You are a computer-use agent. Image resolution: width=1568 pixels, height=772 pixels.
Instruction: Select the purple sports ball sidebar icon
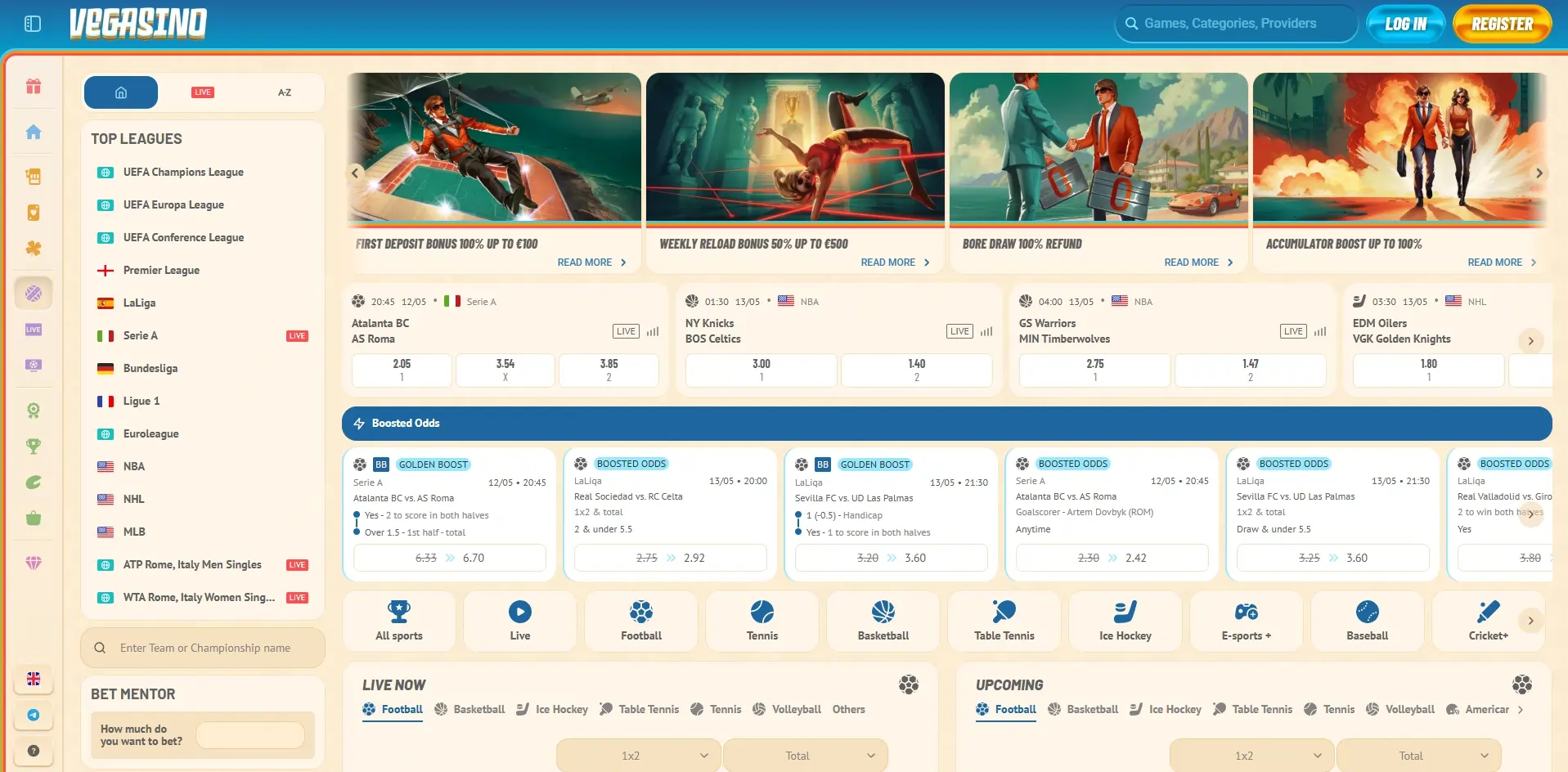click(x=34, y=294)
